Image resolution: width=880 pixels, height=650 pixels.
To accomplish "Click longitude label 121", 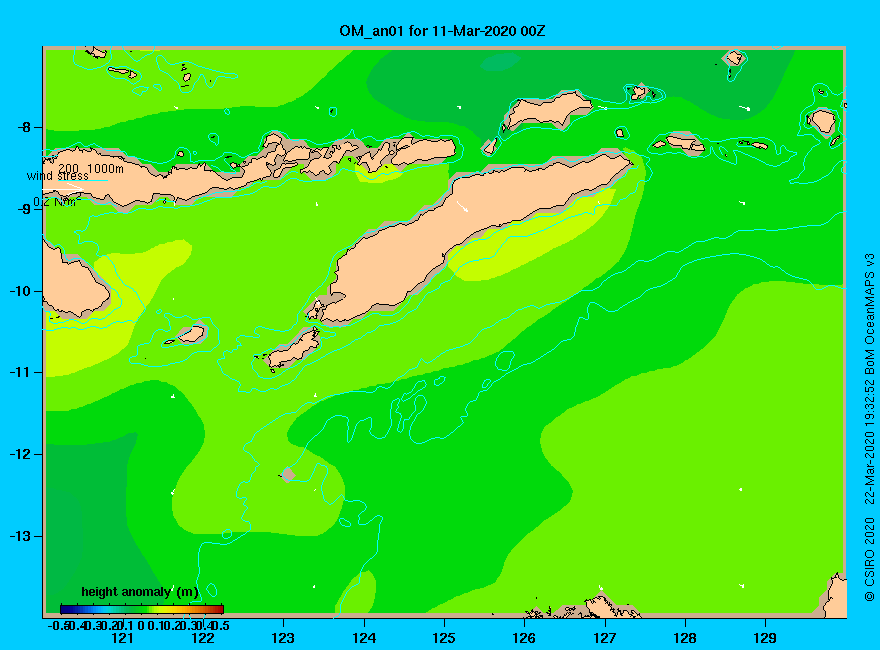I will point(122,638).
